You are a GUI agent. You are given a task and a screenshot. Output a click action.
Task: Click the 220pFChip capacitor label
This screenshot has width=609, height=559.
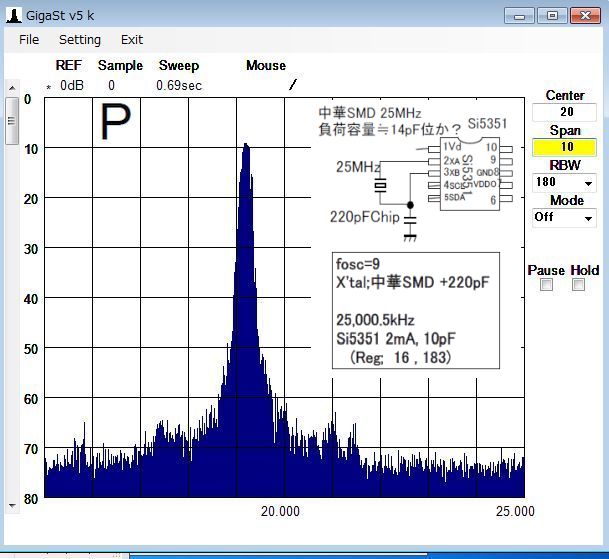tap(364, 217)
